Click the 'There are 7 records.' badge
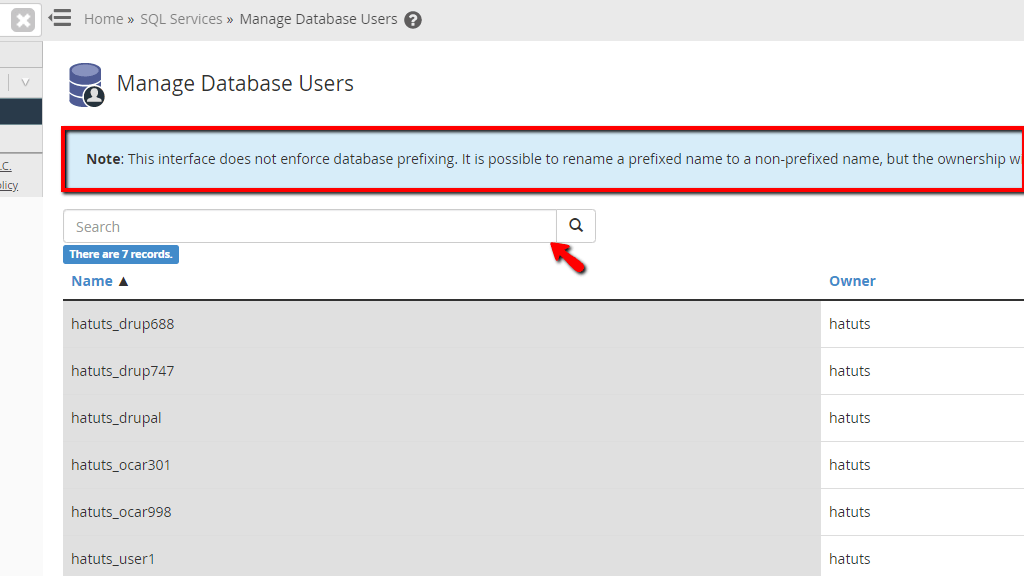1024x576 pixels. point(121,254)
